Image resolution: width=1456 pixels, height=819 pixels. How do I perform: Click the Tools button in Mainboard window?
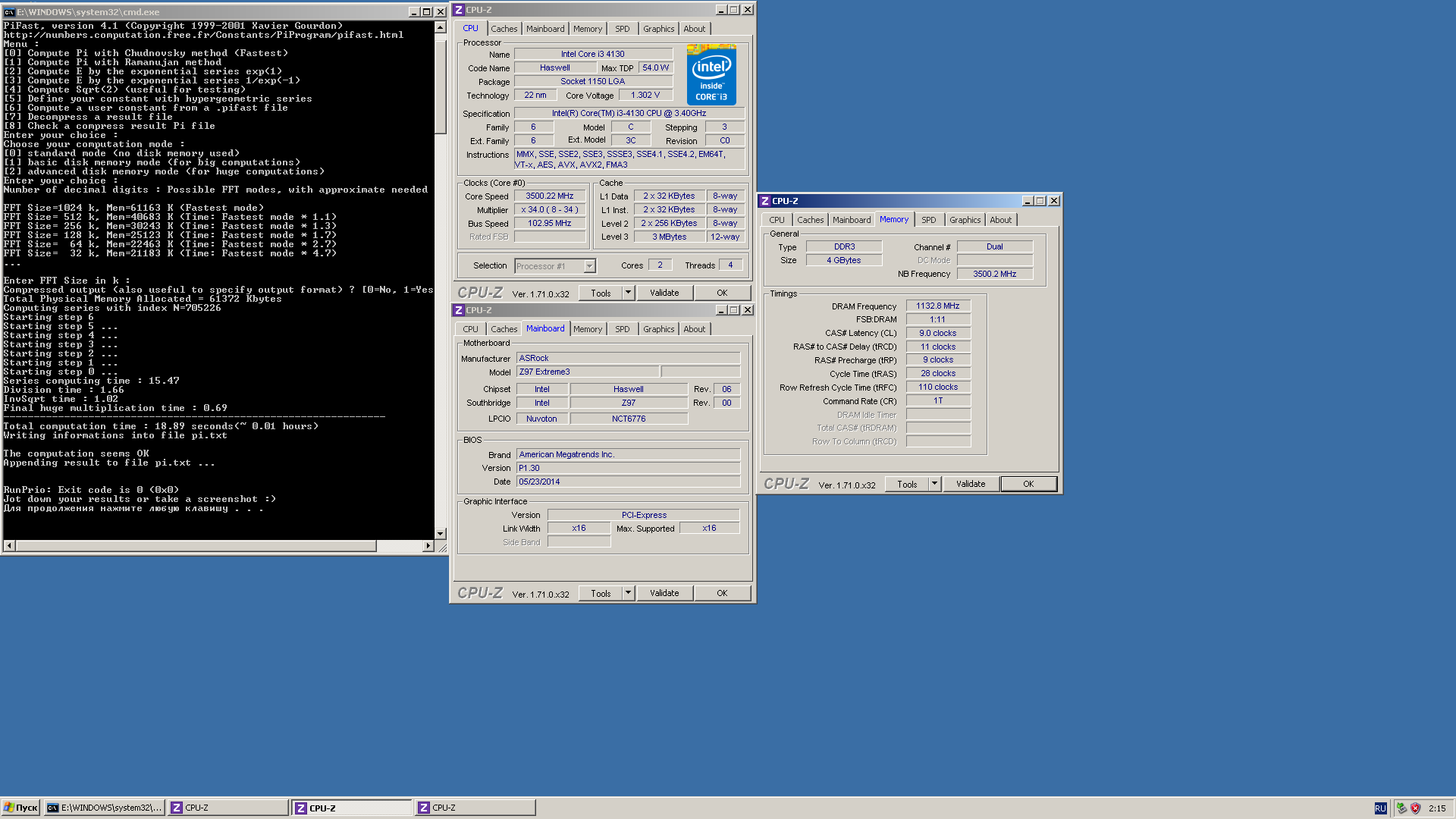(x=601, y=593)
